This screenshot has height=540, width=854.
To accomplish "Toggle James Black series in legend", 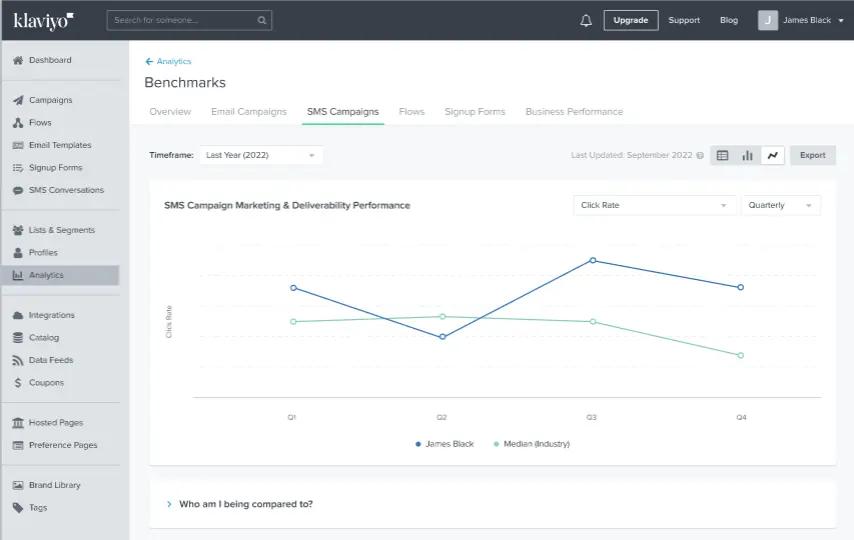I will tap(444, 444).
